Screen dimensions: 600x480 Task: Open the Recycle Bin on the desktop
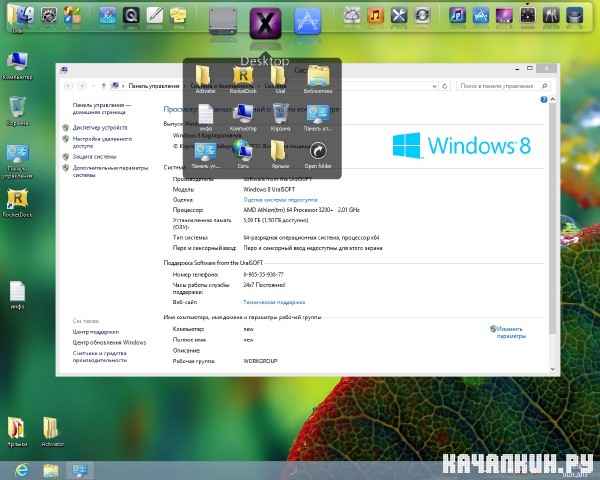(x=18, y=111)
